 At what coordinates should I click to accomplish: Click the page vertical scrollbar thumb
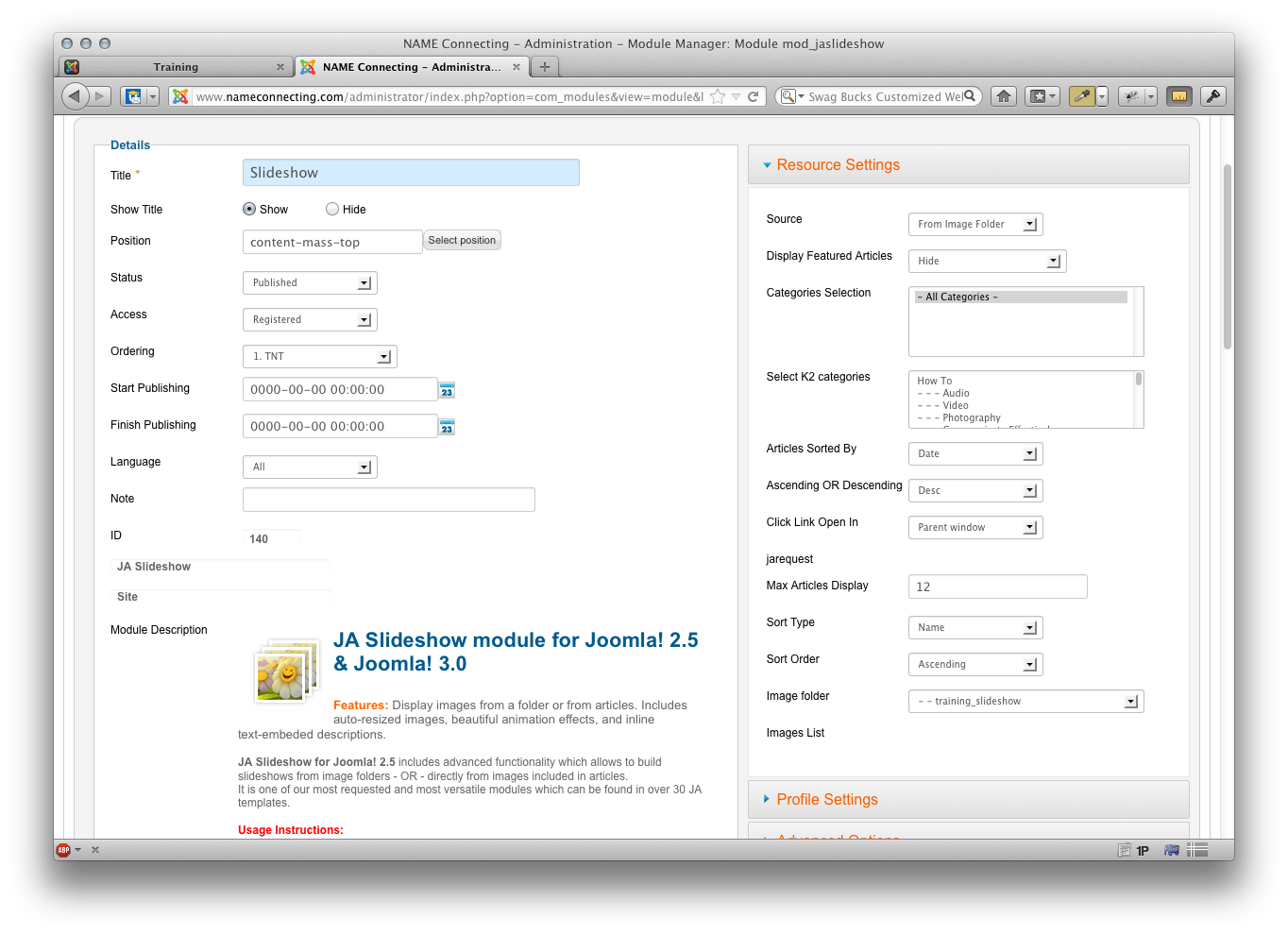pyautogui.click(x=1228, y=257)
